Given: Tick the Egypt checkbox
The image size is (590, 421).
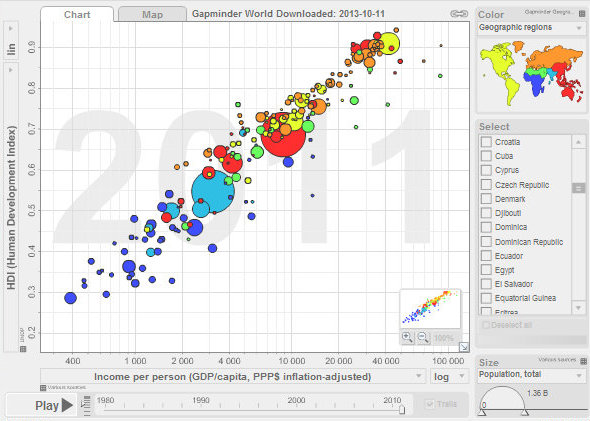Looking at the screenshot, I should point(486,270).
